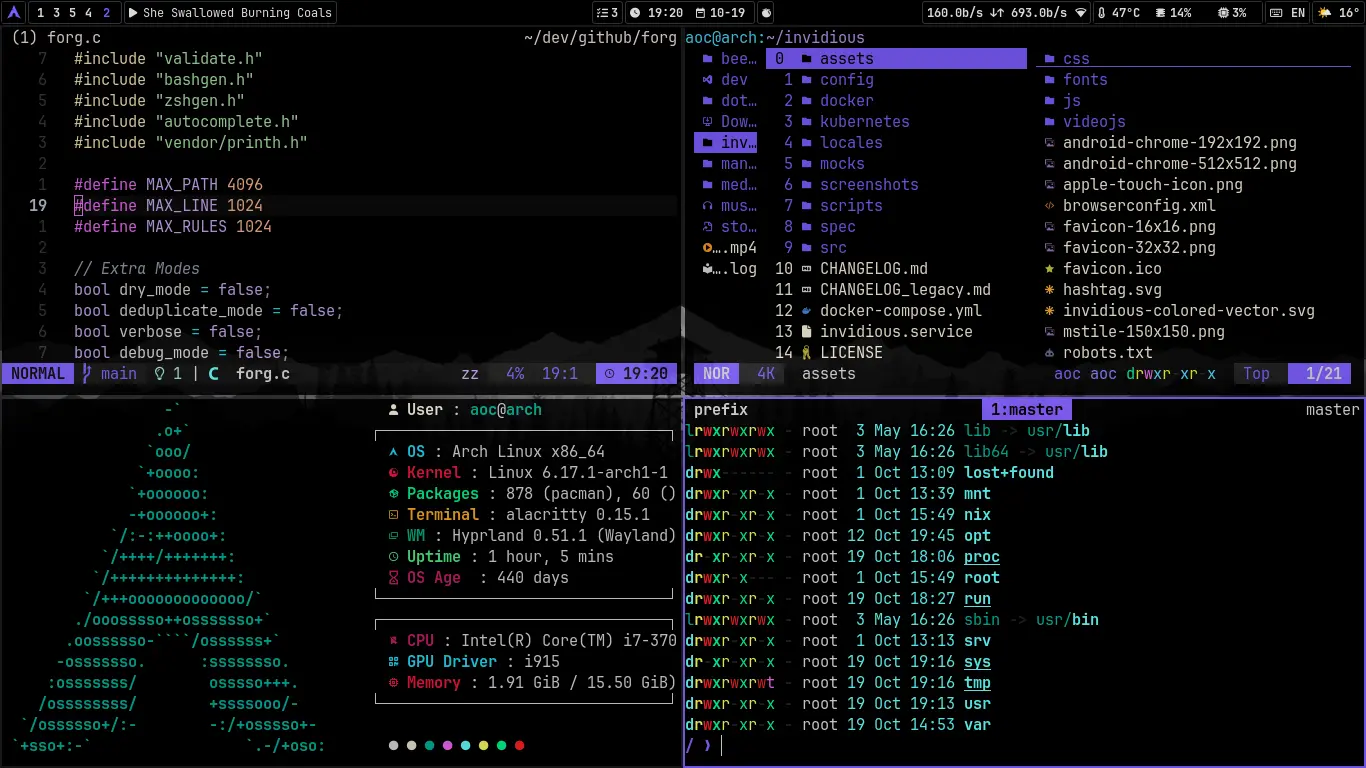The image size is (1366, 768).
Task: Click the Arch icon beside OS in fetch output
Action: pos(394,452)
